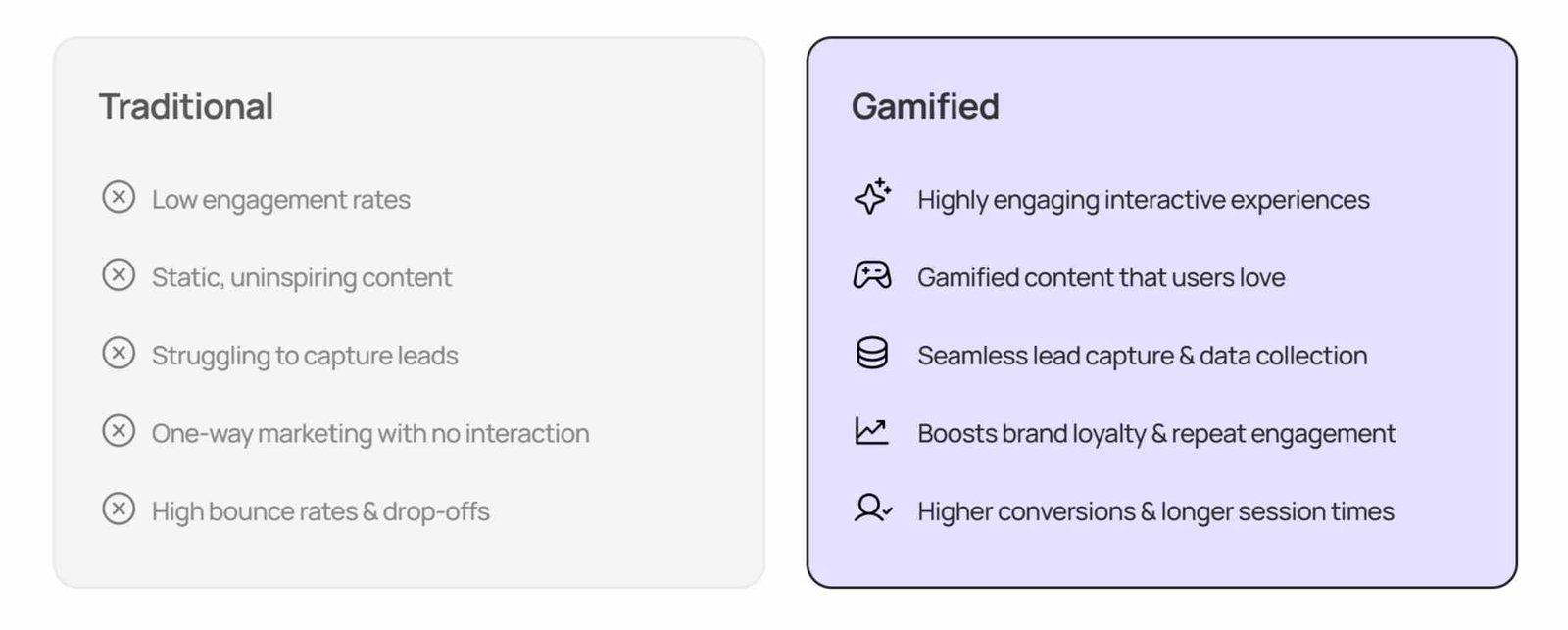Click the user checkmark icon
This screenshot has height=630, width=1568.
pyautogui.click(x=872, y=509)
